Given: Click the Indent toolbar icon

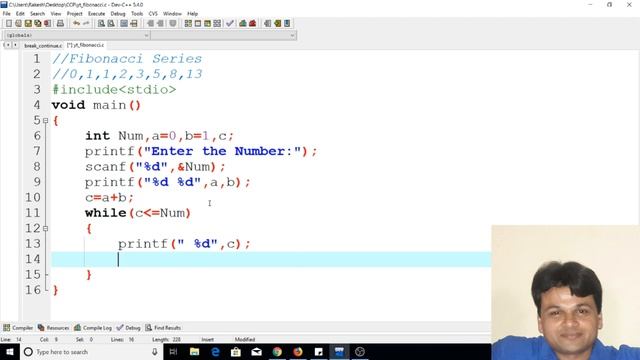Looking at the screenshot, I should [150, 24].
